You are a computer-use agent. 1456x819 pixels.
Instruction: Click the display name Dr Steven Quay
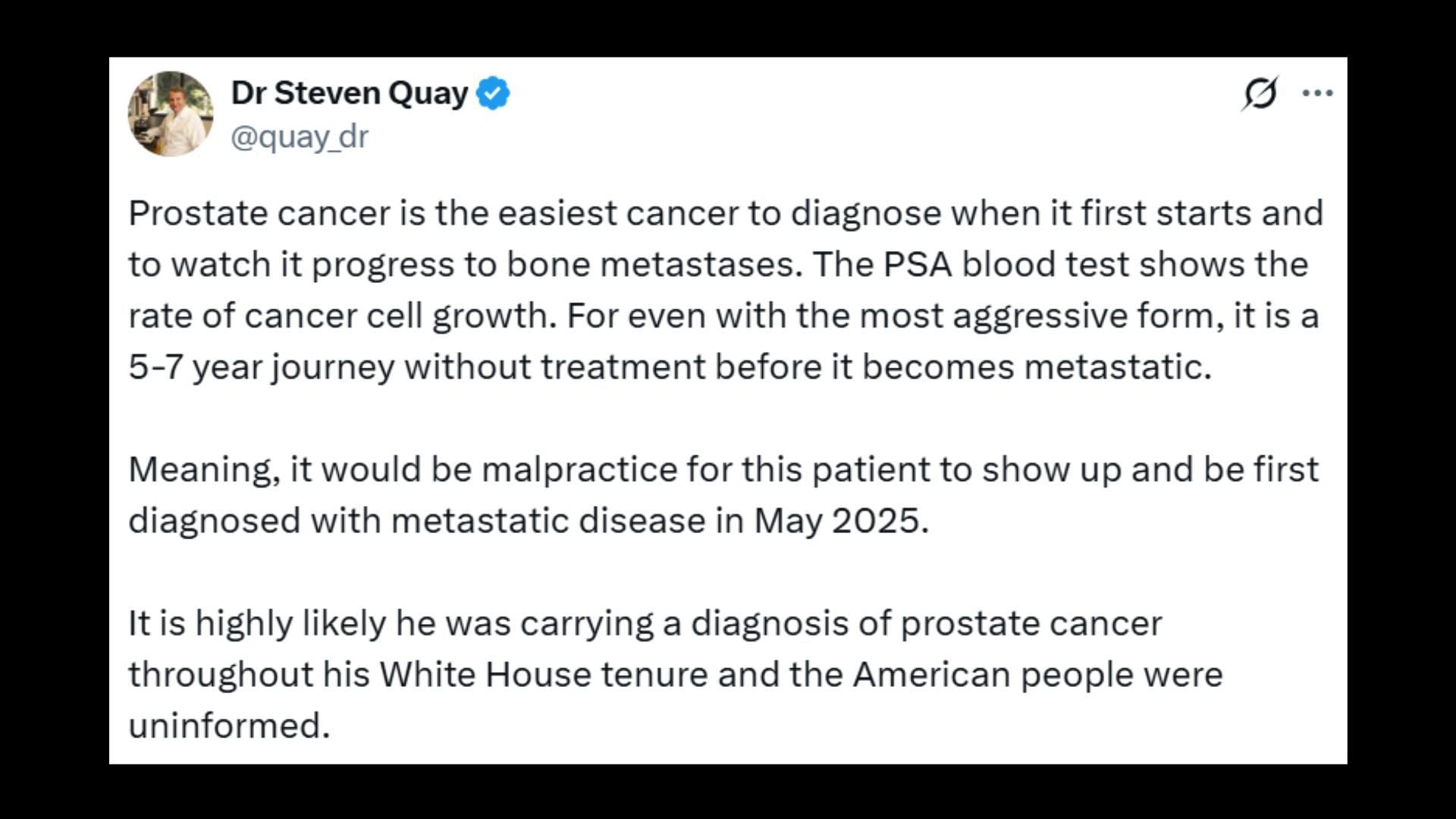click(x=349, y=93)
